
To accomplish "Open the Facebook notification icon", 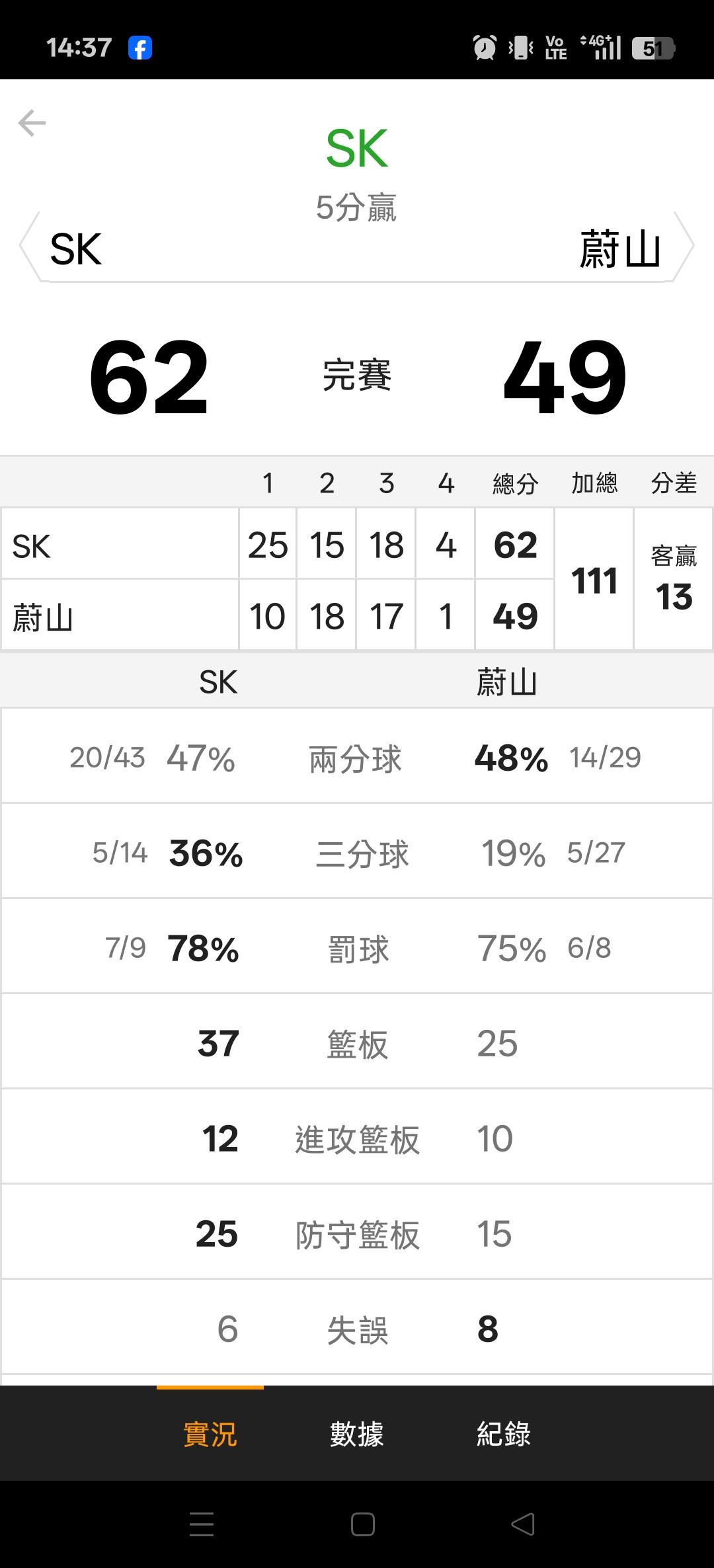I will tap(140, 48).
